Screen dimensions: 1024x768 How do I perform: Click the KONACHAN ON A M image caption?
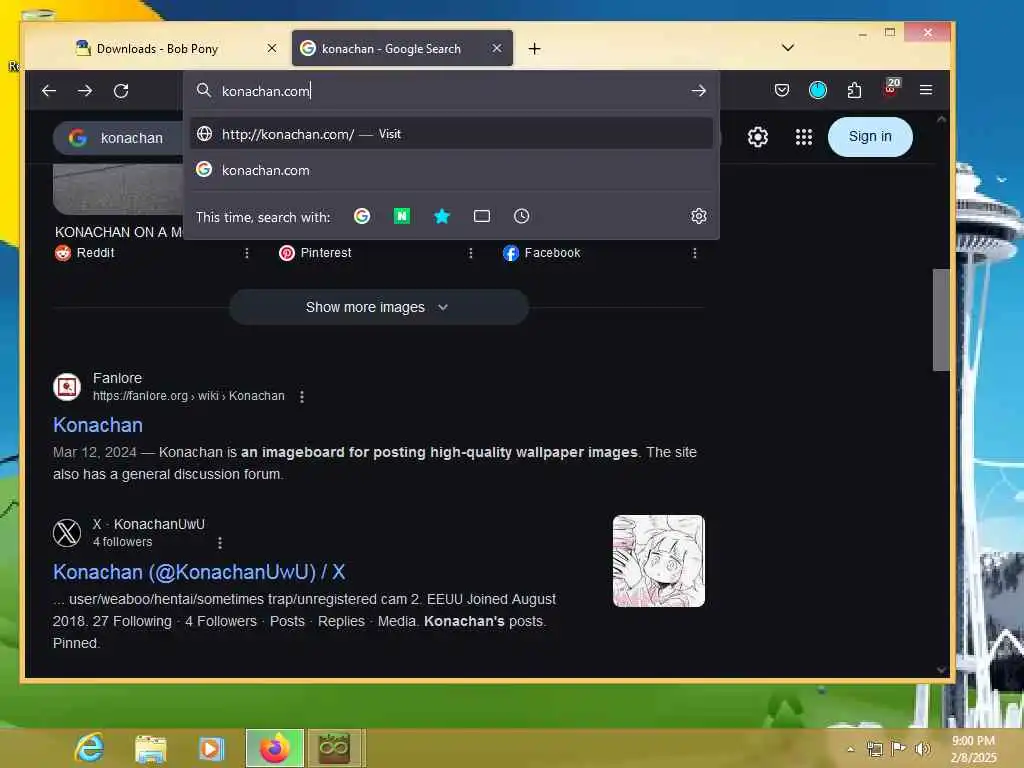118,232
